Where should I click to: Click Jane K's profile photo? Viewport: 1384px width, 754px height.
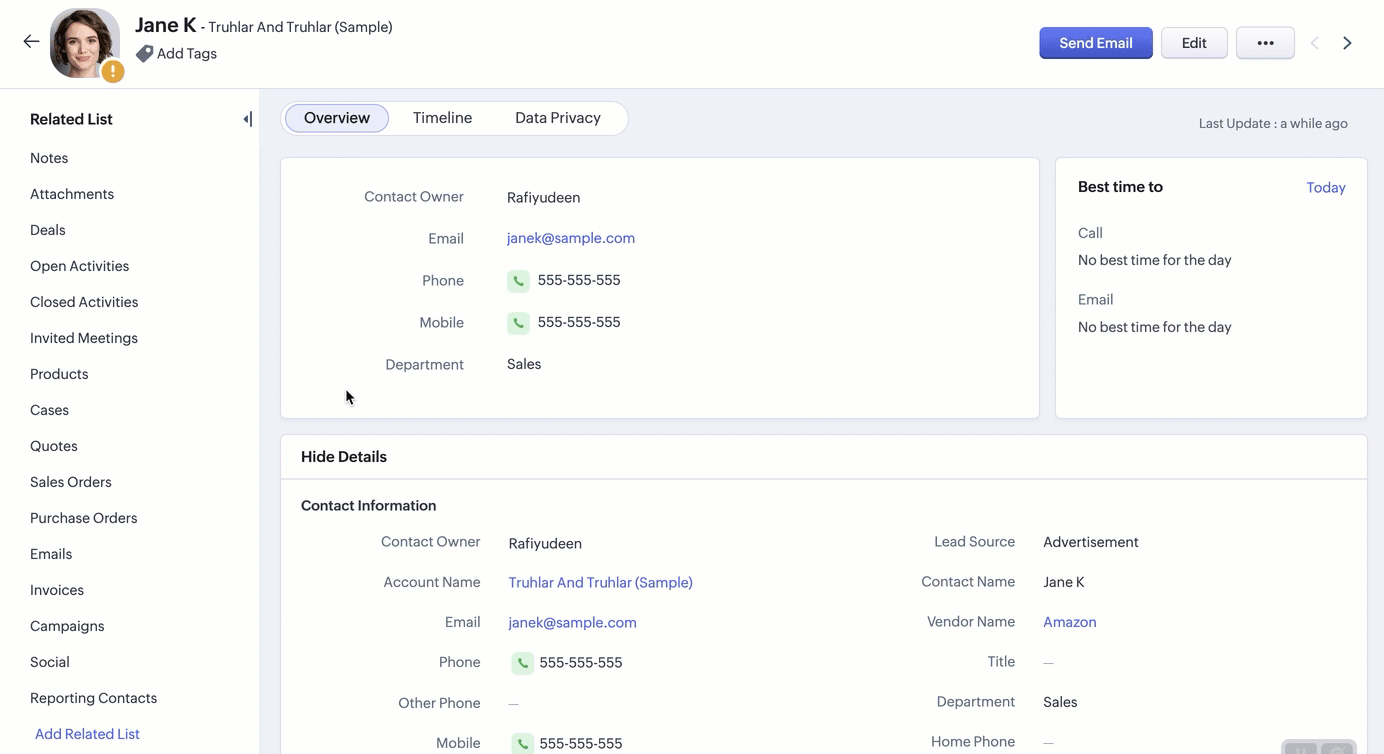84,42
